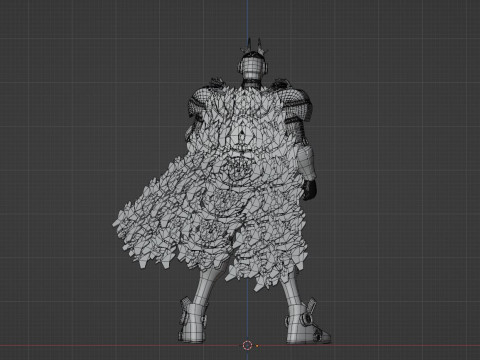
Task: Select the black gloved hand
Action: pos(309,190)
